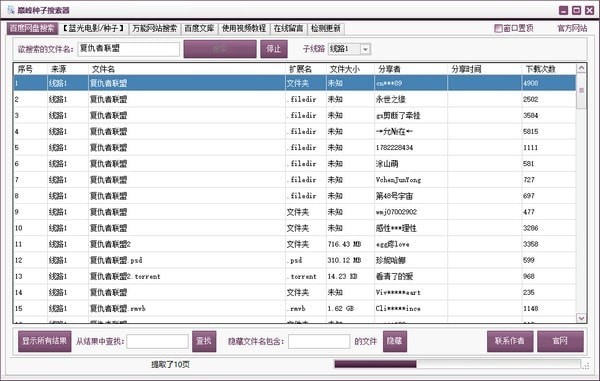Switch to the 百度网盘搜索 tab
This screenshot has width=600, height=381.
[32, 28]
